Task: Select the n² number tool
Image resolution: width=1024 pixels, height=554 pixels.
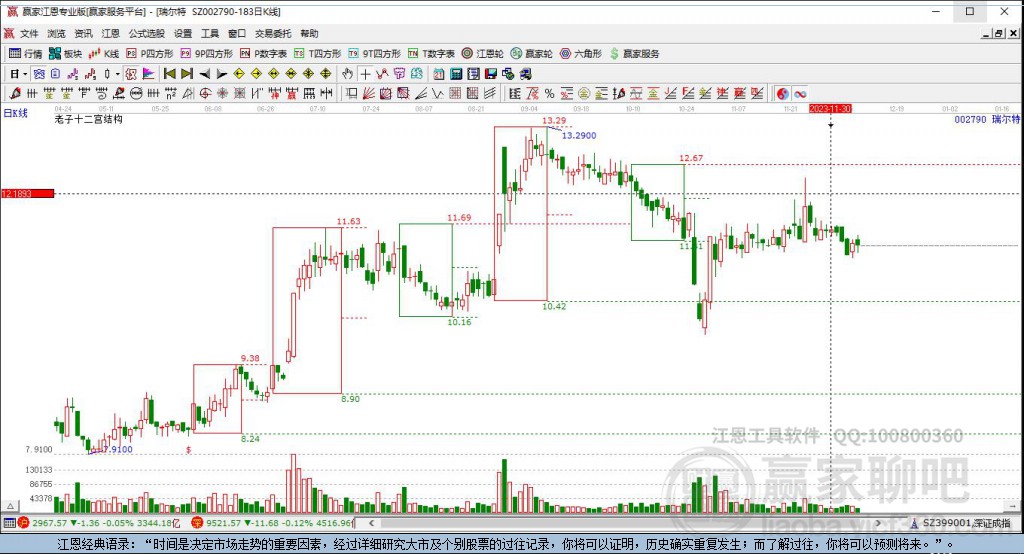Action: (170, 93)
